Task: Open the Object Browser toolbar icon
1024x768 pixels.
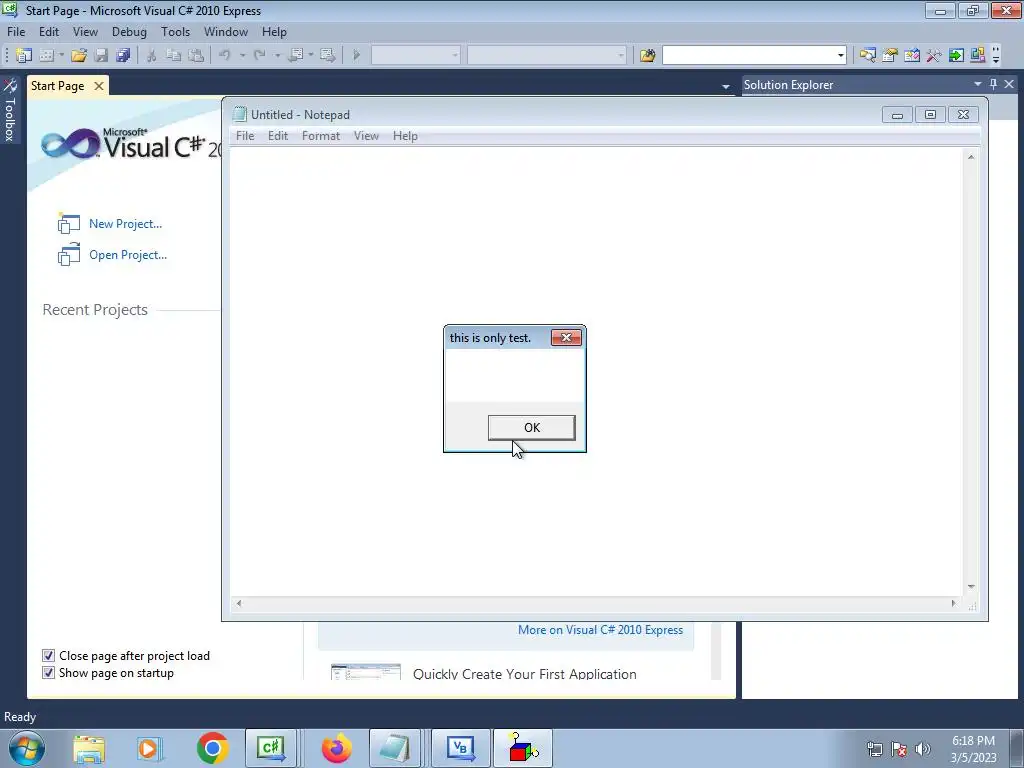Action: (912, 56)
